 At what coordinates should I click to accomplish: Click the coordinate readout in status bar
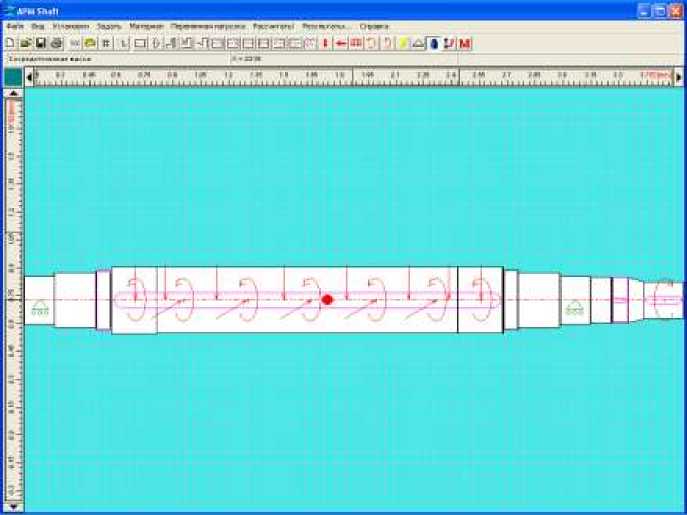coord(247,59)
